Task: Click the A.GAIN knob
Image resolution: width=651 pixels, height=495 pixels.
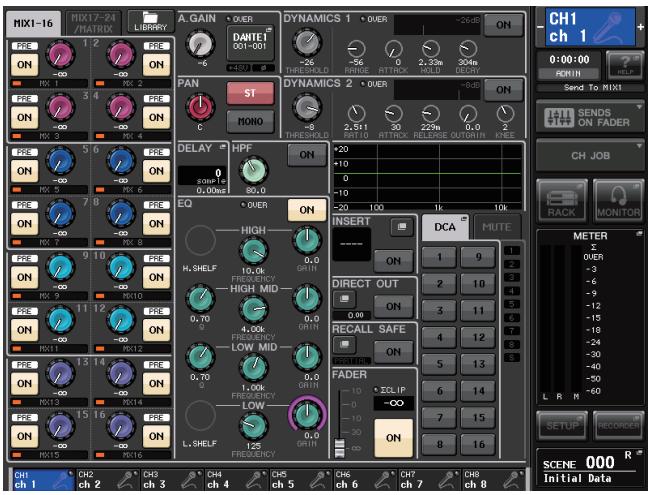Action: (x=201, y=44)
